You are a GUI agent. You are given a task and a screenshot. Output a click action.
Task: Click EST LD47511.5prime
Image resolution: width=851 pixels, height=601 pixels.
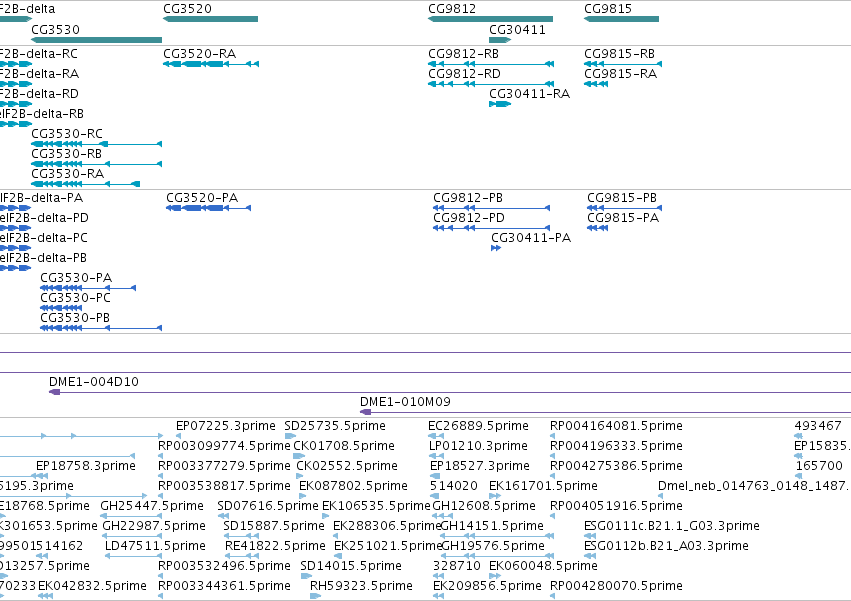click(155, 546)
